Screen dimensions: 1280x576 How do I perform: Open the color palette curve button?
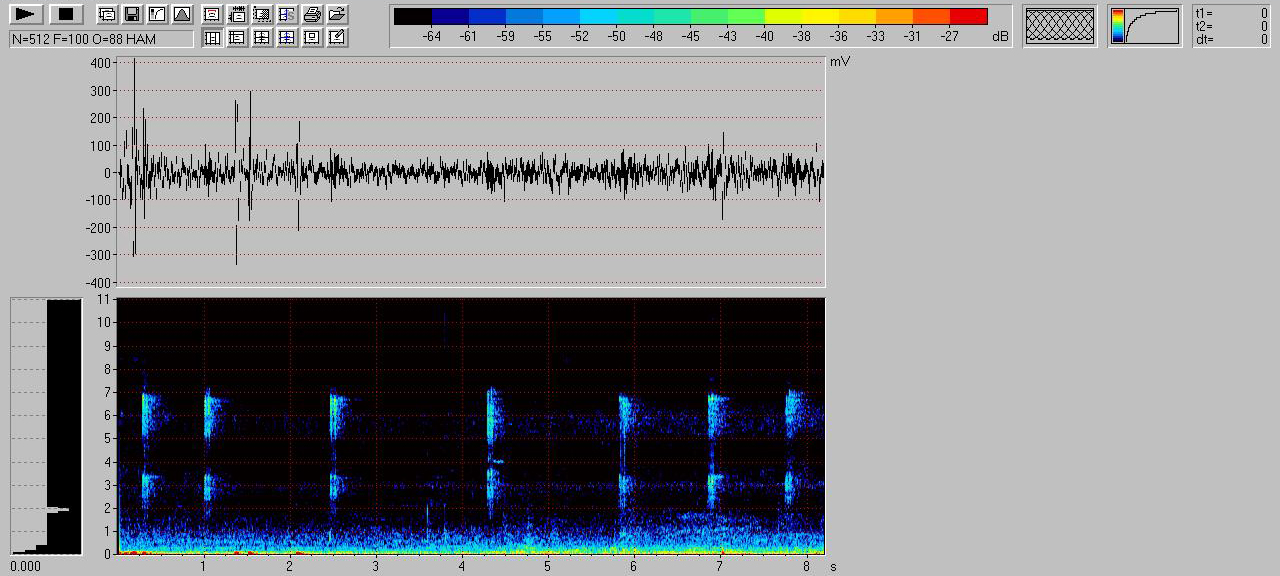click(x=1144, y=26)
